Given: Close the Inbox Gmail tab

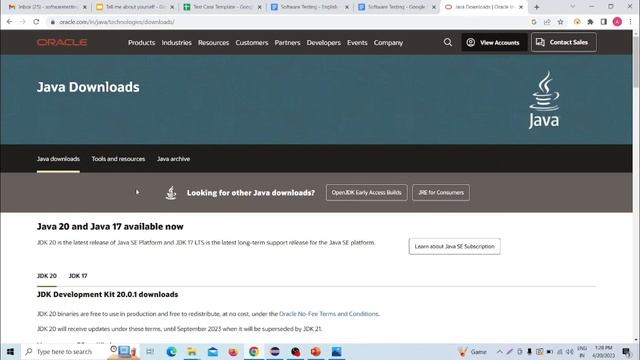Looking at the screenshot, I should pos(85,7).
